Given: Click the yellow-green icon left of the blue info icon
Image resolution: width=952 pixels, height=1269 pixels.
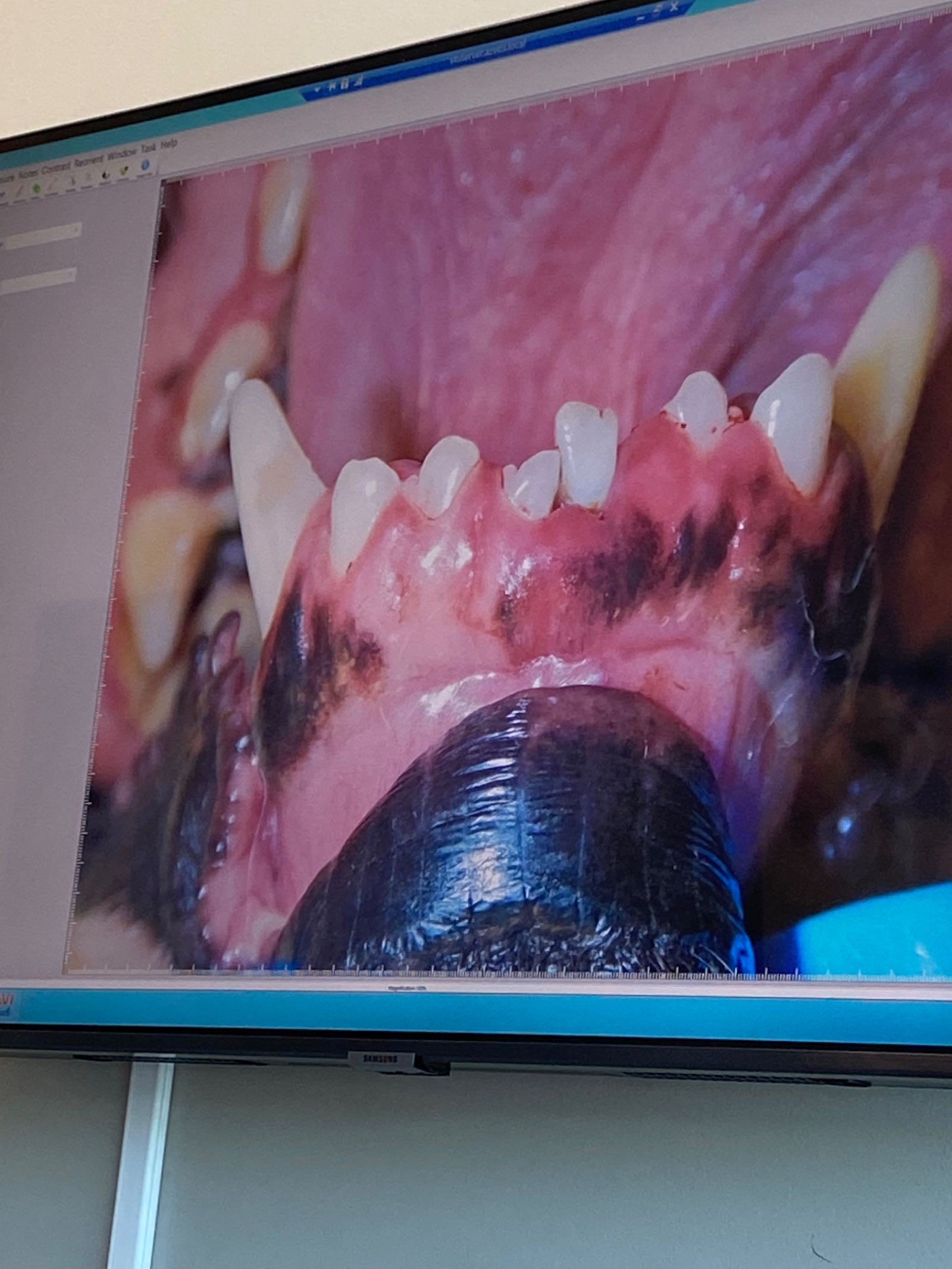Looking at the screenshot, I should click(124, 170).
